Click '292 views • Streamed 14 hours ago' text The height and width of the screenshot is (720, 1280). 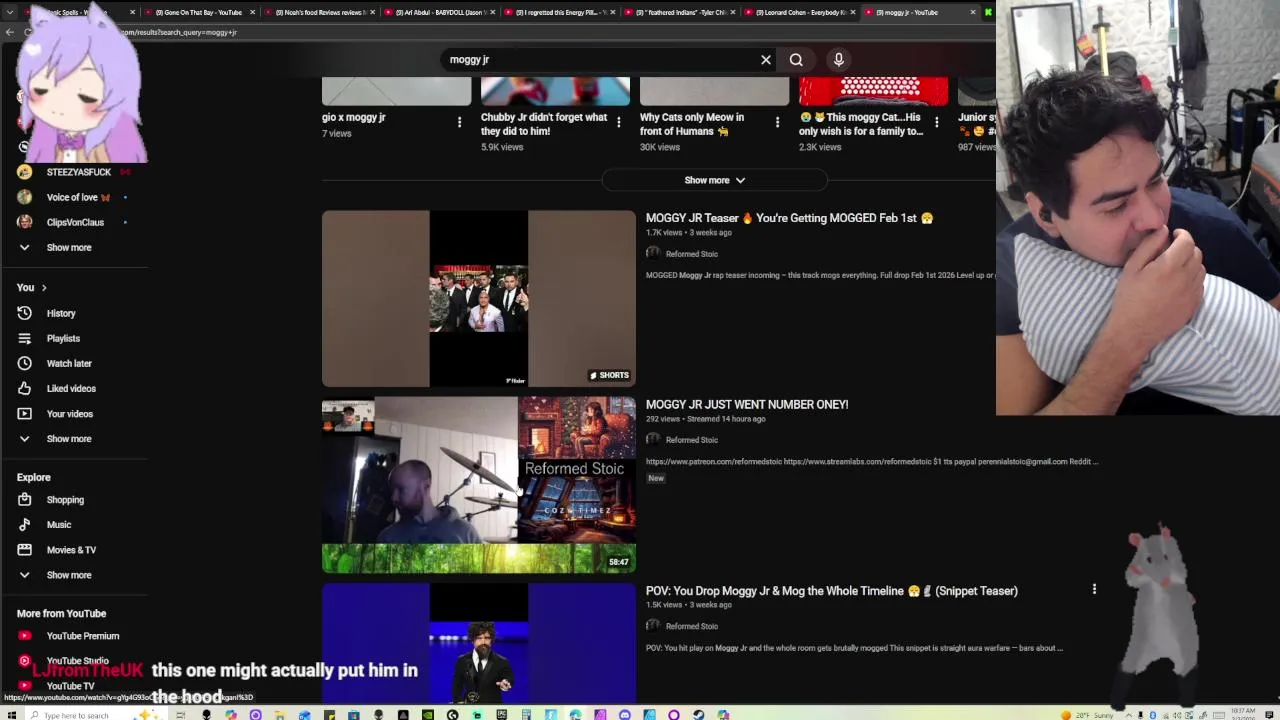[705, 419]
